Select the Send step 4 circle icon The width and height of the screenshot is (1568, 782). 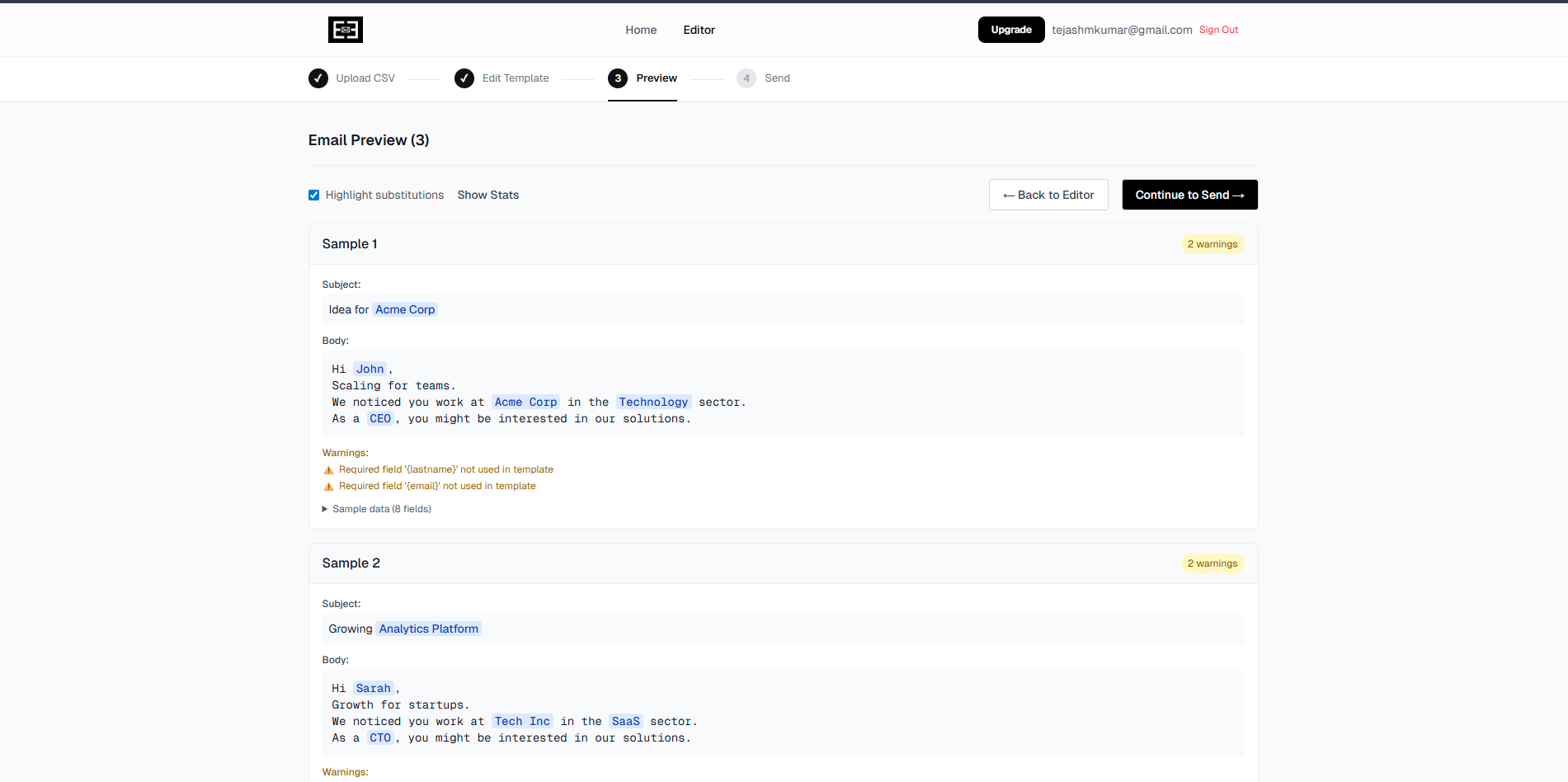point(746,78)
